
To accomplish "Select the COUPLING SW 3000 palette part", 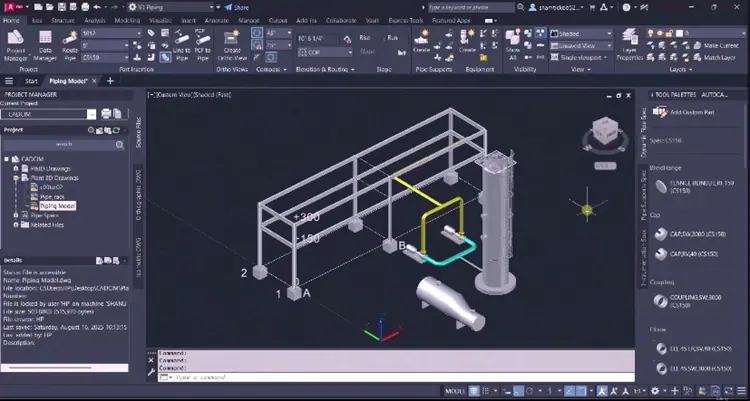I will (x=688, y=301).
